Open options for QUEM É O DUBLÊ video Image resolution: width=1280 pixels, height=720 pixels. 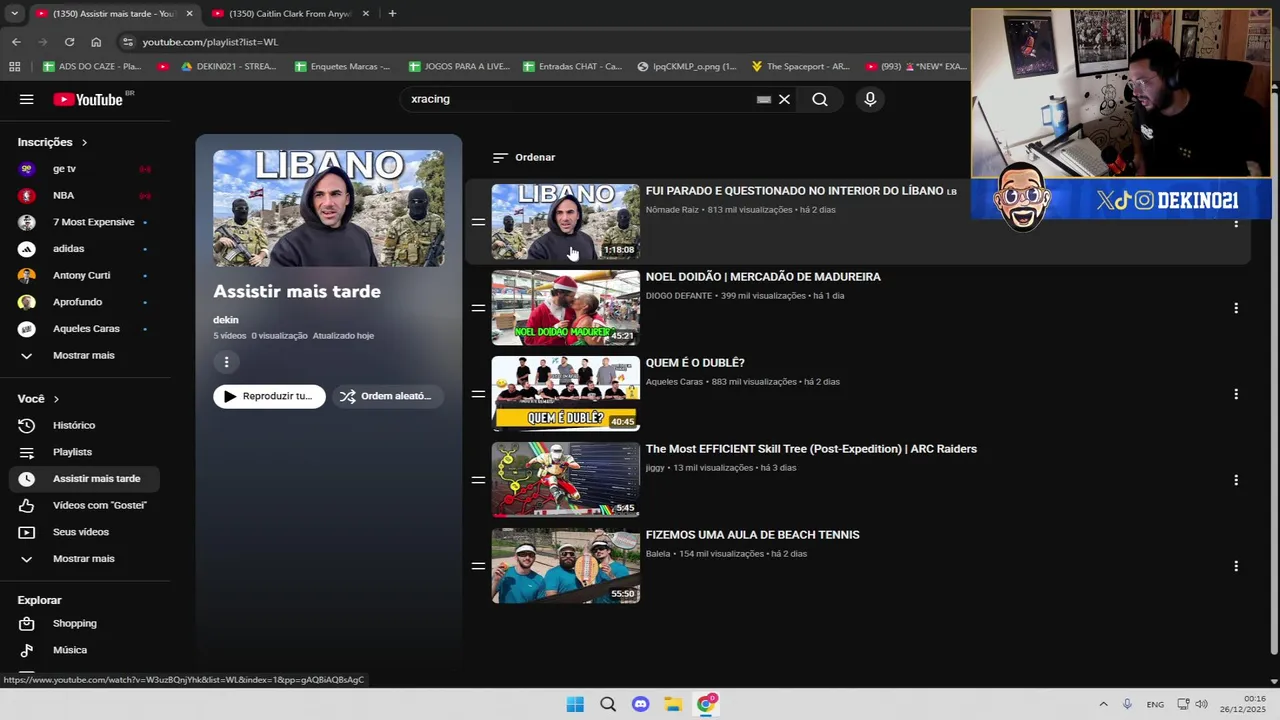pos(1236,394)
